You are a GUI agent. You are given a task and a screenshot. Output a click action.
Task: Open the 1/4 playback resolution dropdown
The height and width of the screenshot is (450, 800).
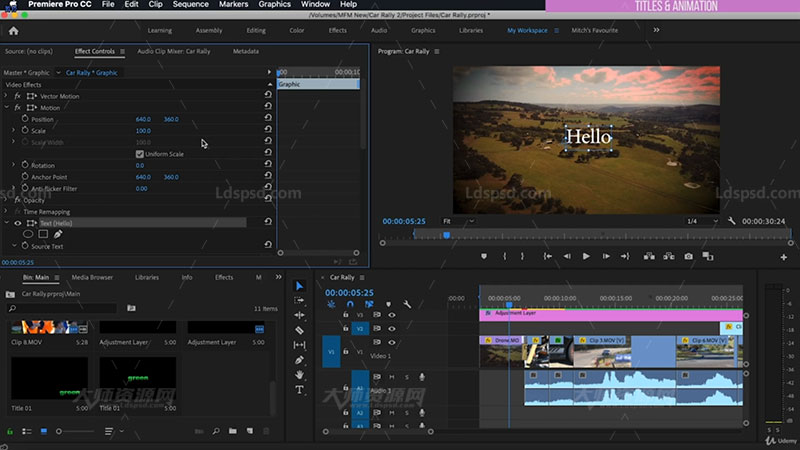pos(702,221)
